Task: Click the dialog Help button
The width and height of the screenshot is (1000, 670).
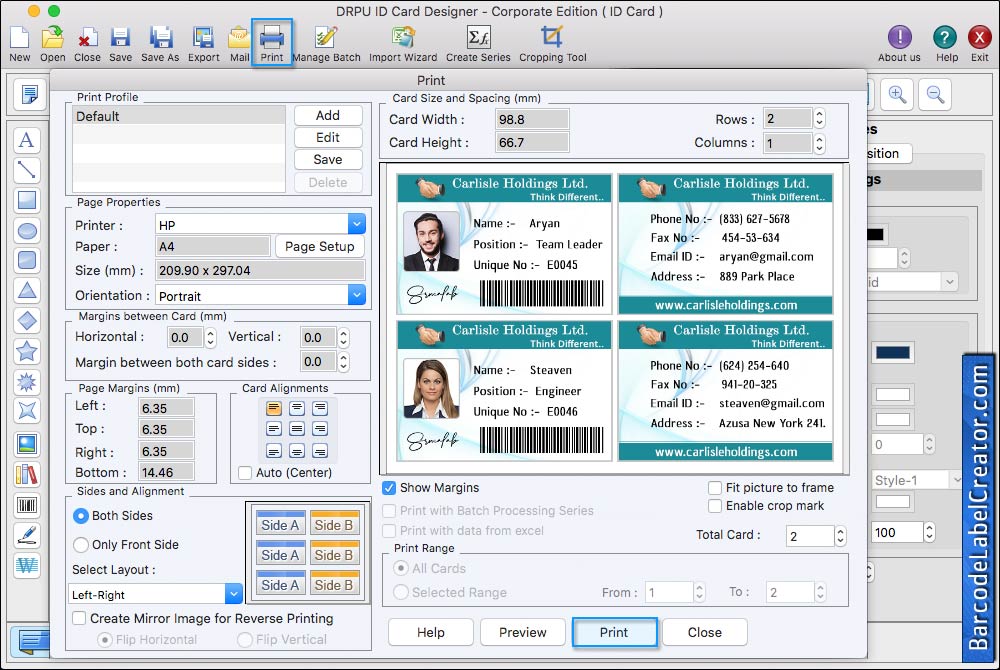Action: (430, 632)
